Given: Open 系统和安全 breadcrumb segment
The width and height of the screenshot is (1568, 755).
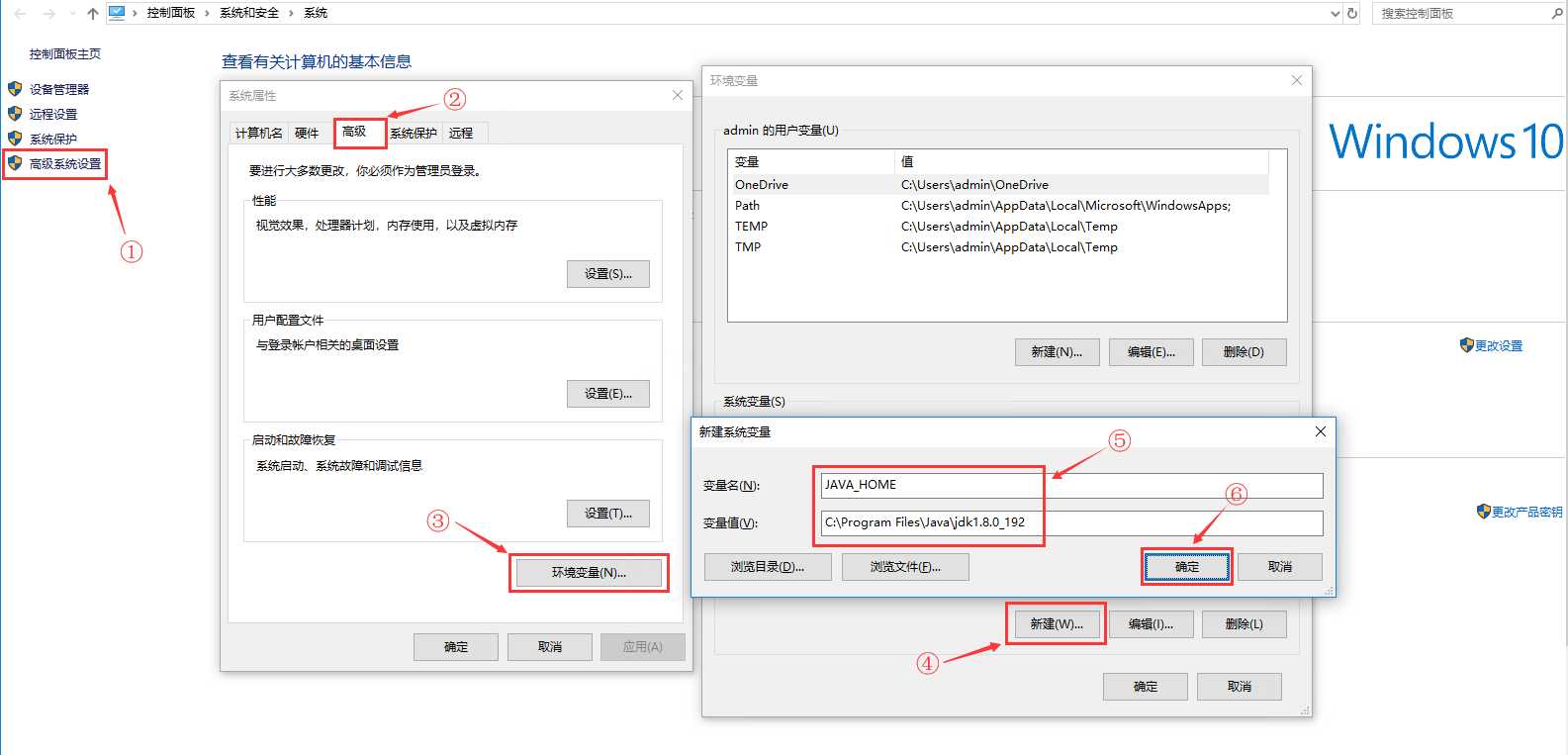Looking at the screenshot, I should pos(249,13).
